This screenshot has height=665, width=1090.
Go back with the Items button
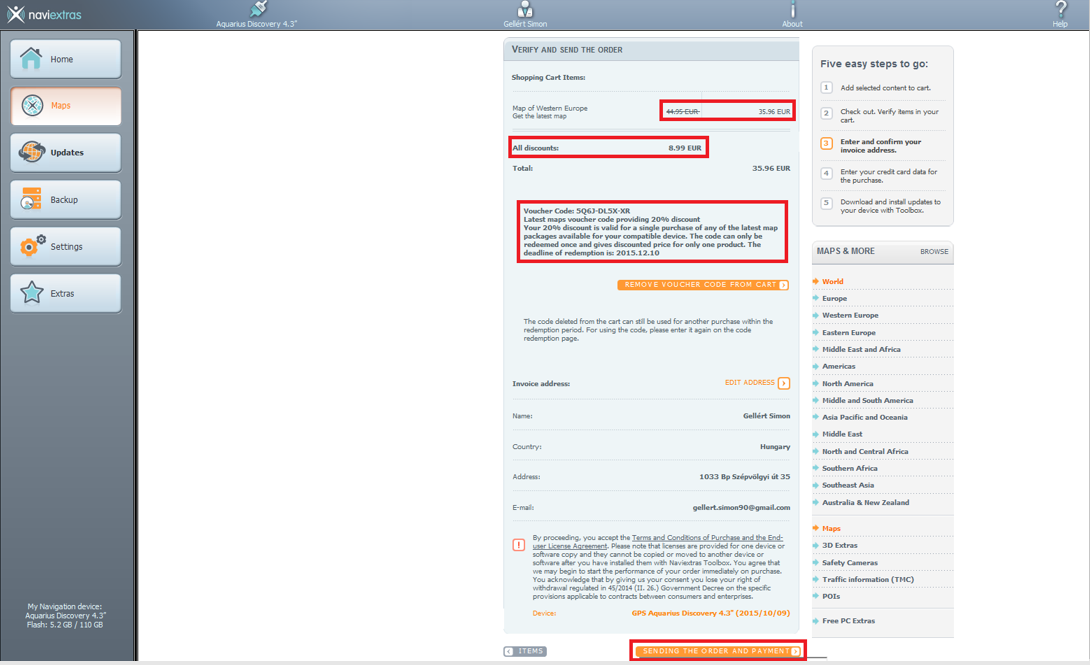point(525,651)
